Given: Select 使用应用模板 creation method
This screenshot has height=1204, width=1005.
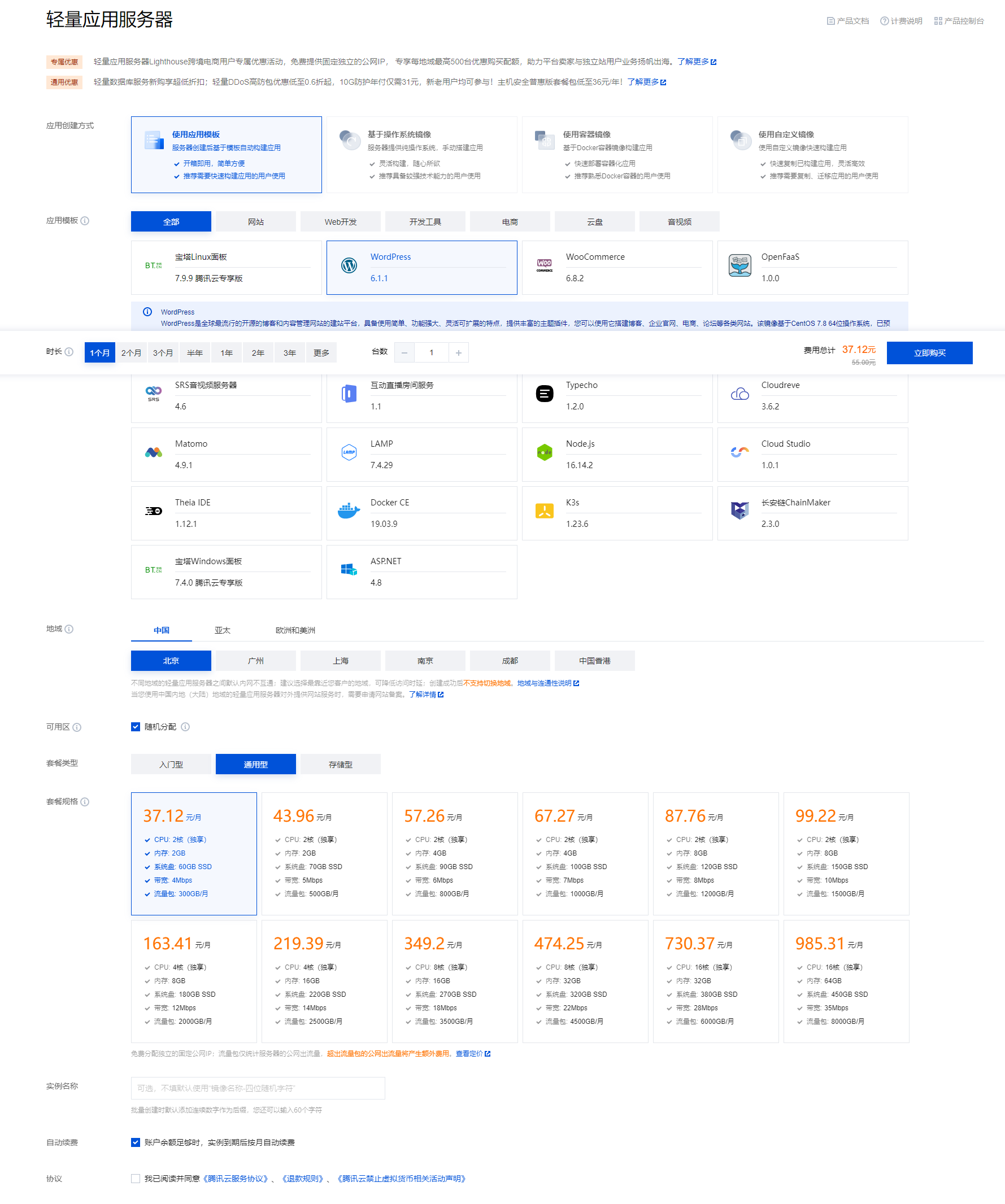Looking at the screenshot, I should pos(226,155).
